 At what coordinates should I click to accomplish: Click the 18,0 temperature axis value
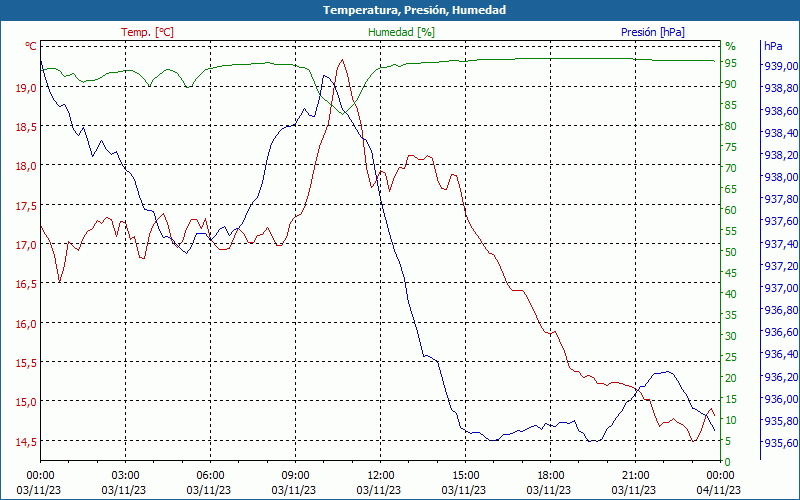[26, 167]
